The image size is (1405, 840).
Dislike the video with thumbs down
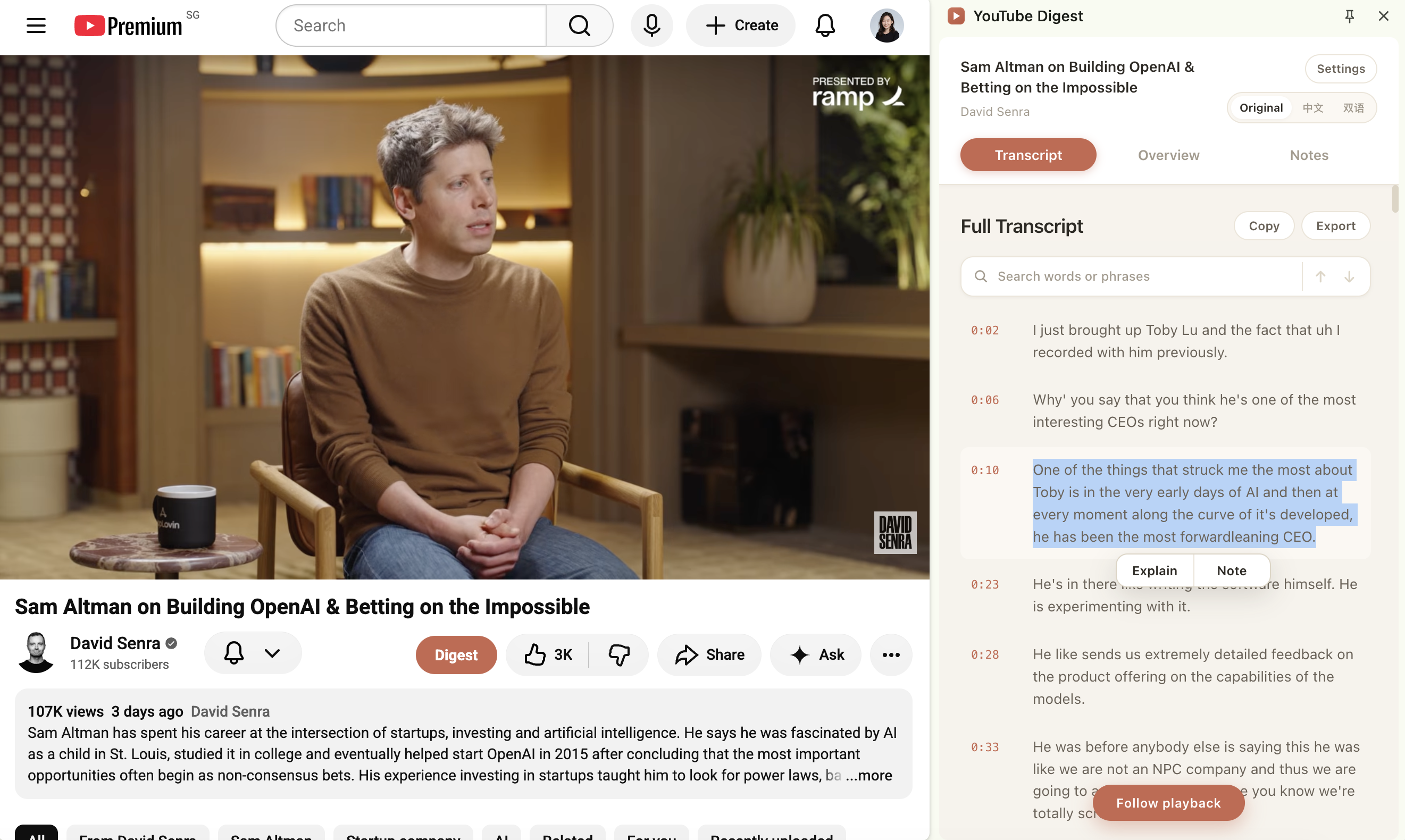[x=618, y=655]
